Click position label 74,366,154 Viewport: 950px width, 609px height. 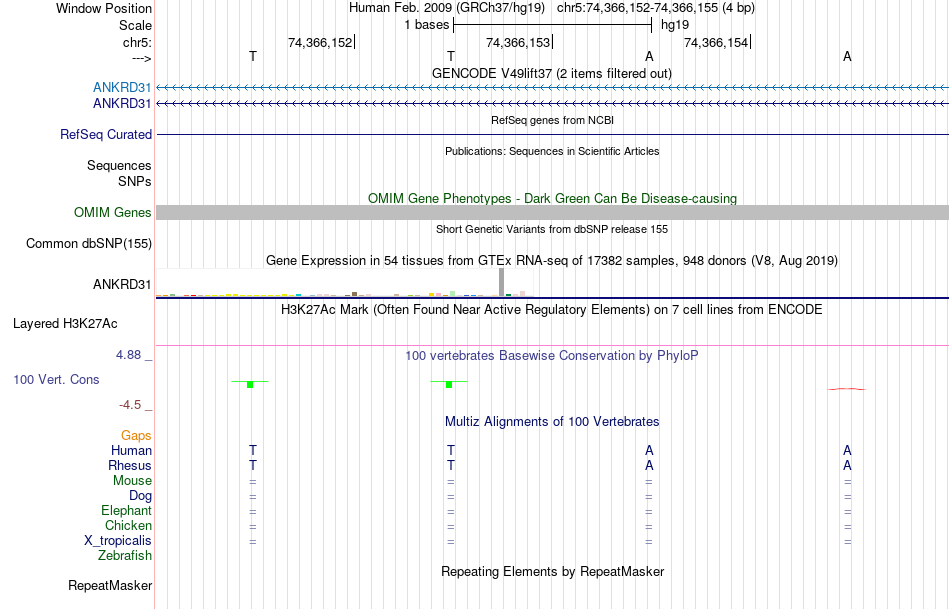(716, 42)
